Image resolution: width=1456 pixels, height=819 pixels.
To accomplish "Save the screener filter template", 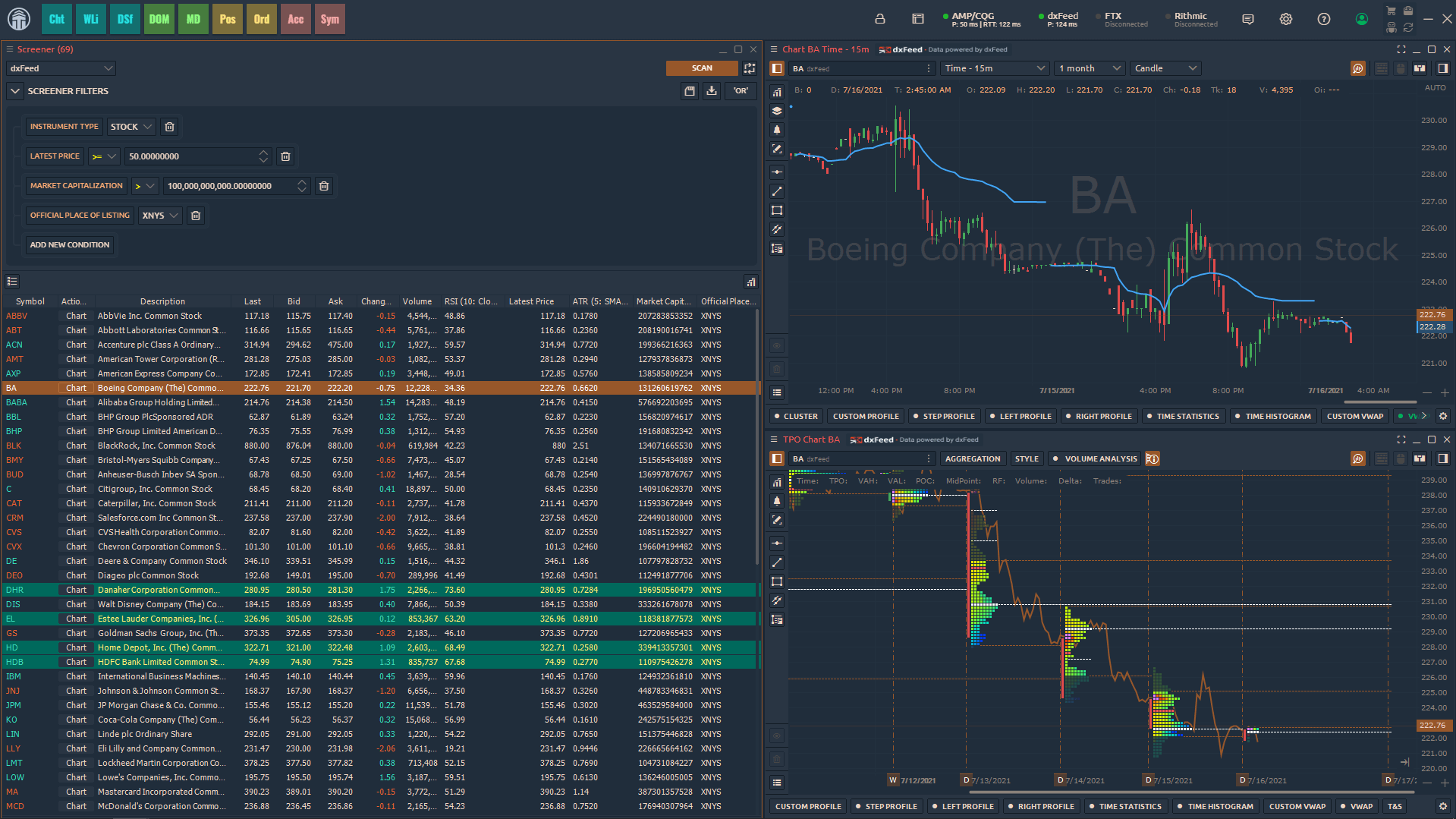I will click(x=690, y=91).
